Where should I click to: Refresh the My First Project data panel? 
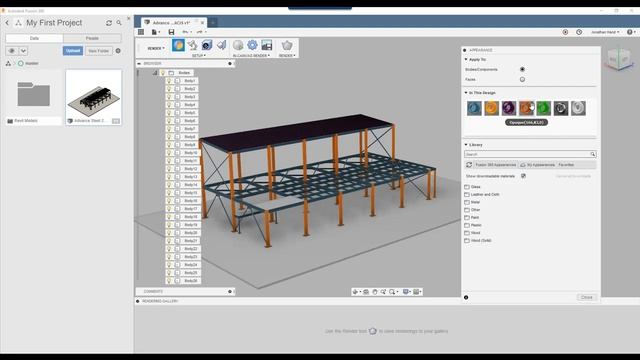point(109,23)
